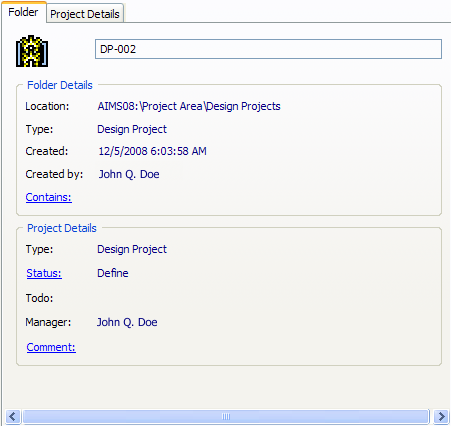Click Design Project type under Project Details
The image size is (451, 426).
[132, 249]
